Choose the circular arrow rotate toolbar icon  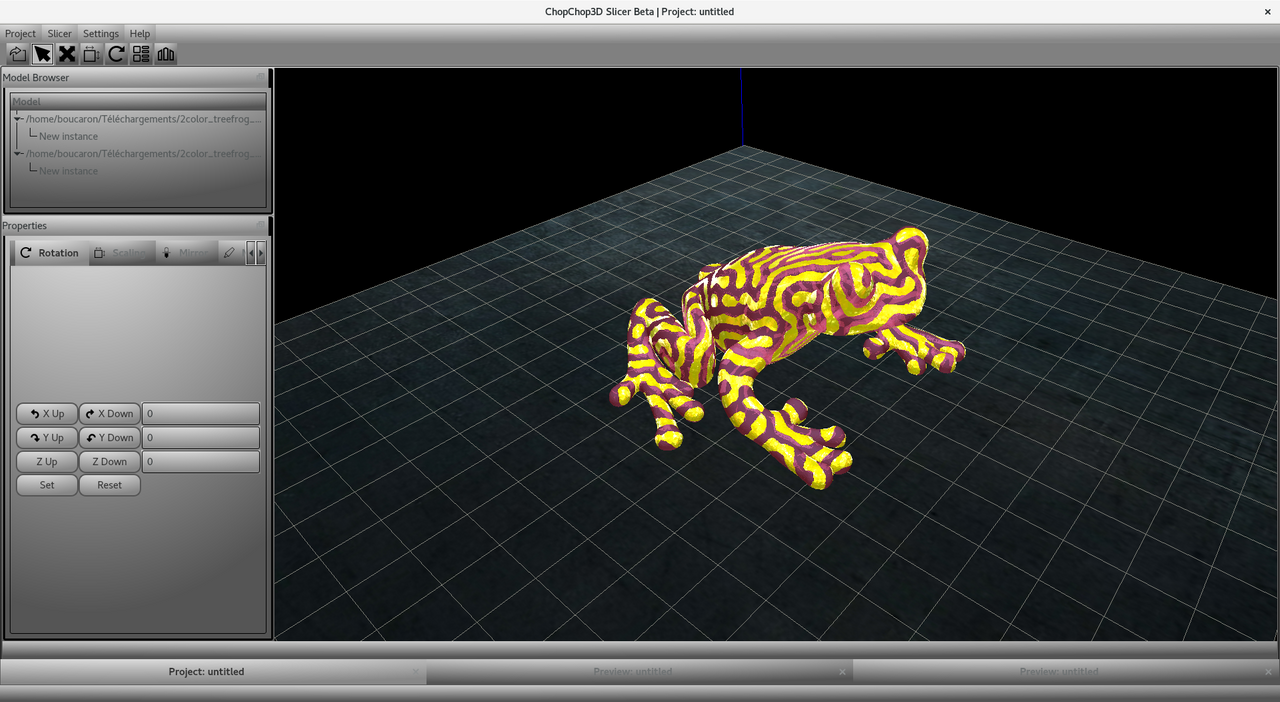pyautogui.click(x=116, y=54)
